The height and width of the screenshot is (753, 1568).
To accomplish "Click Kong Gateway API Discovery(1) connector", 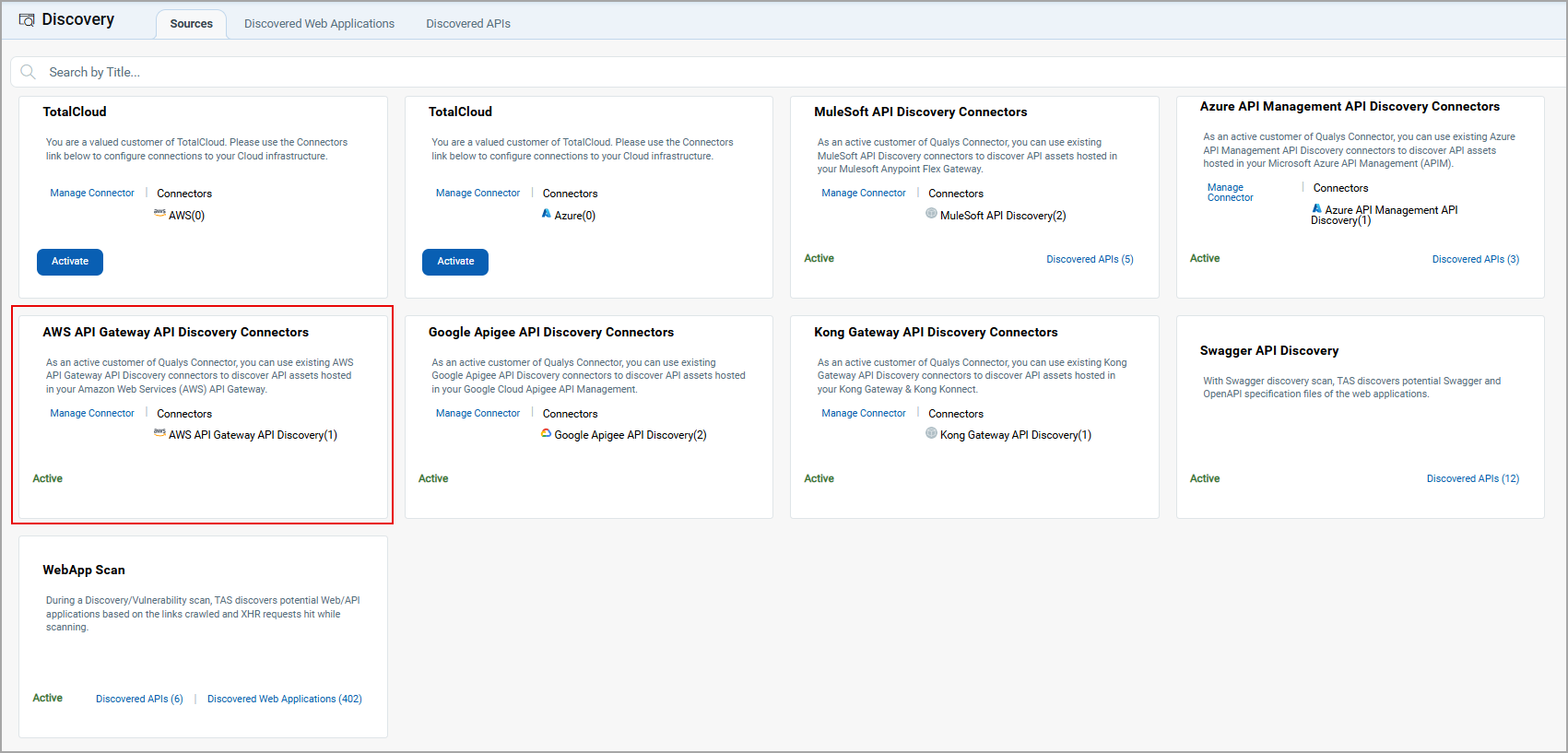I will click(x=1016, y=435).
